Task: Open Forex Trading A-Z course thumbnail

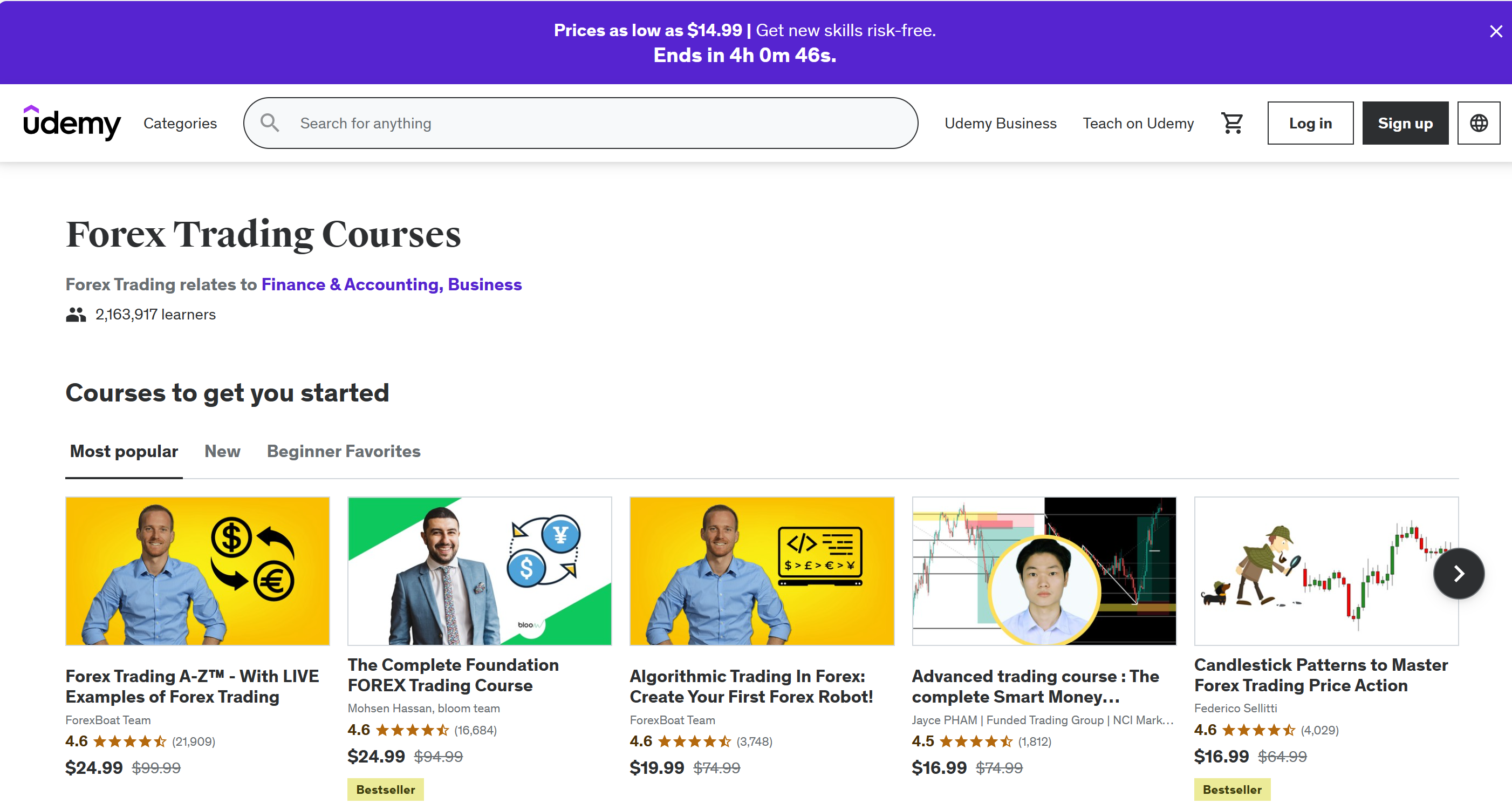Action: click(x=197, y=570)
